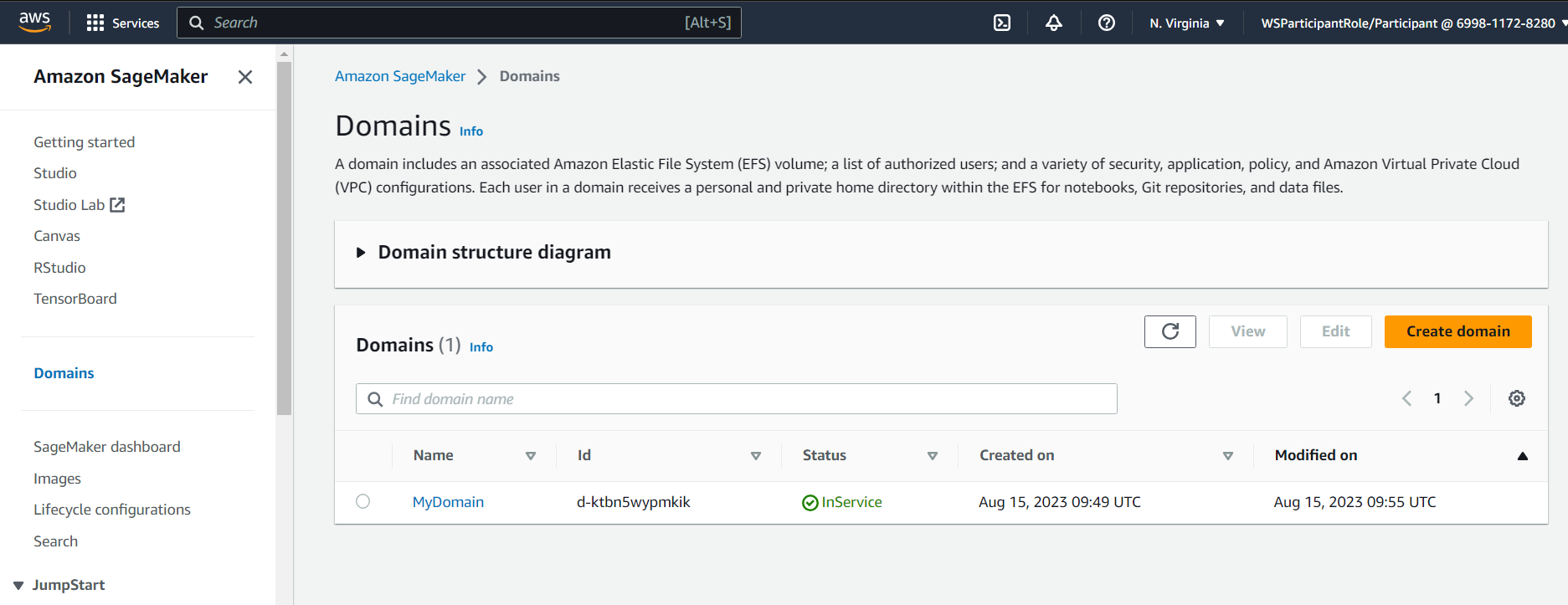Open Canvas in sidebar
Viewport: 1568px width, 605px height.
point(57,236)
